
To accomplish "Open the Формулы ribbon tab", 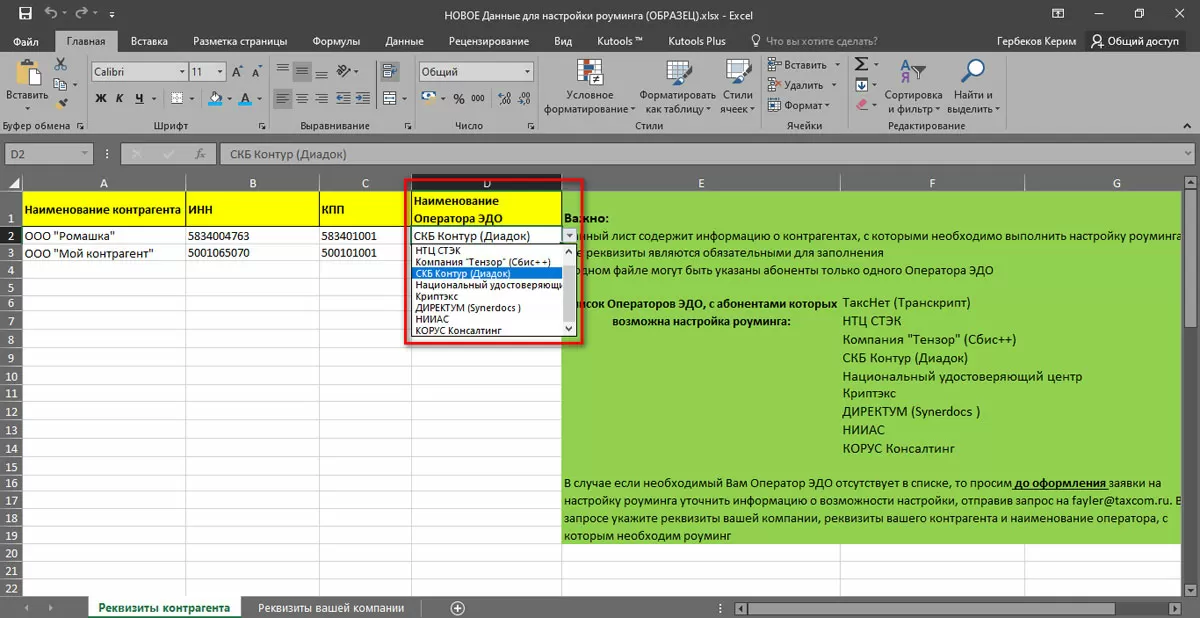I will (336, 41).
